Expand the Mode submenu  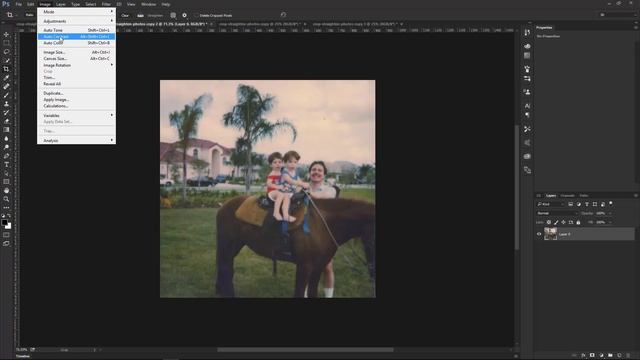click(x=76, y=12)
